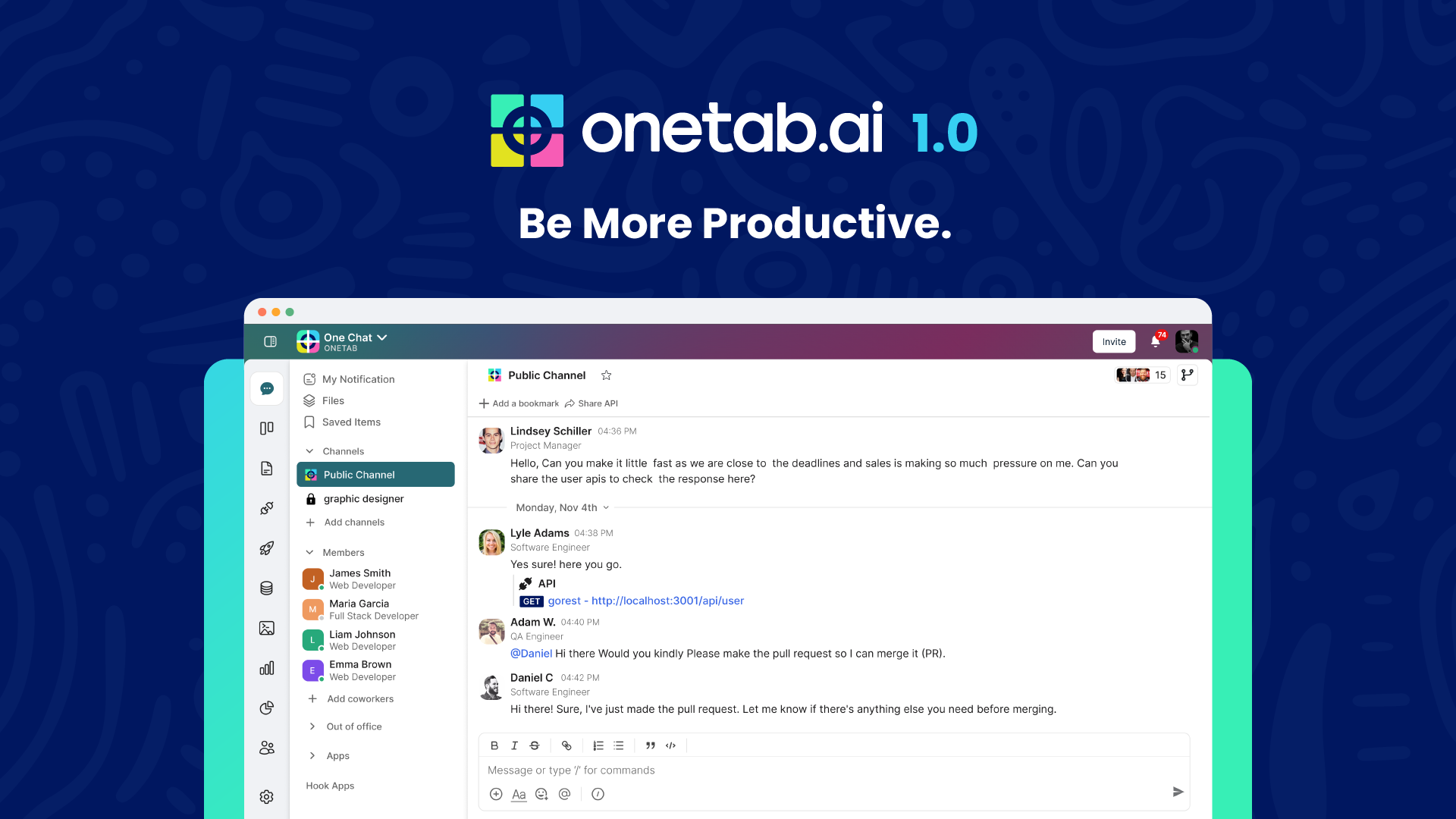The width and height of the screenshot is (1456, 819).
Task: Click the italic formatting icon
Action: (516, 745)
